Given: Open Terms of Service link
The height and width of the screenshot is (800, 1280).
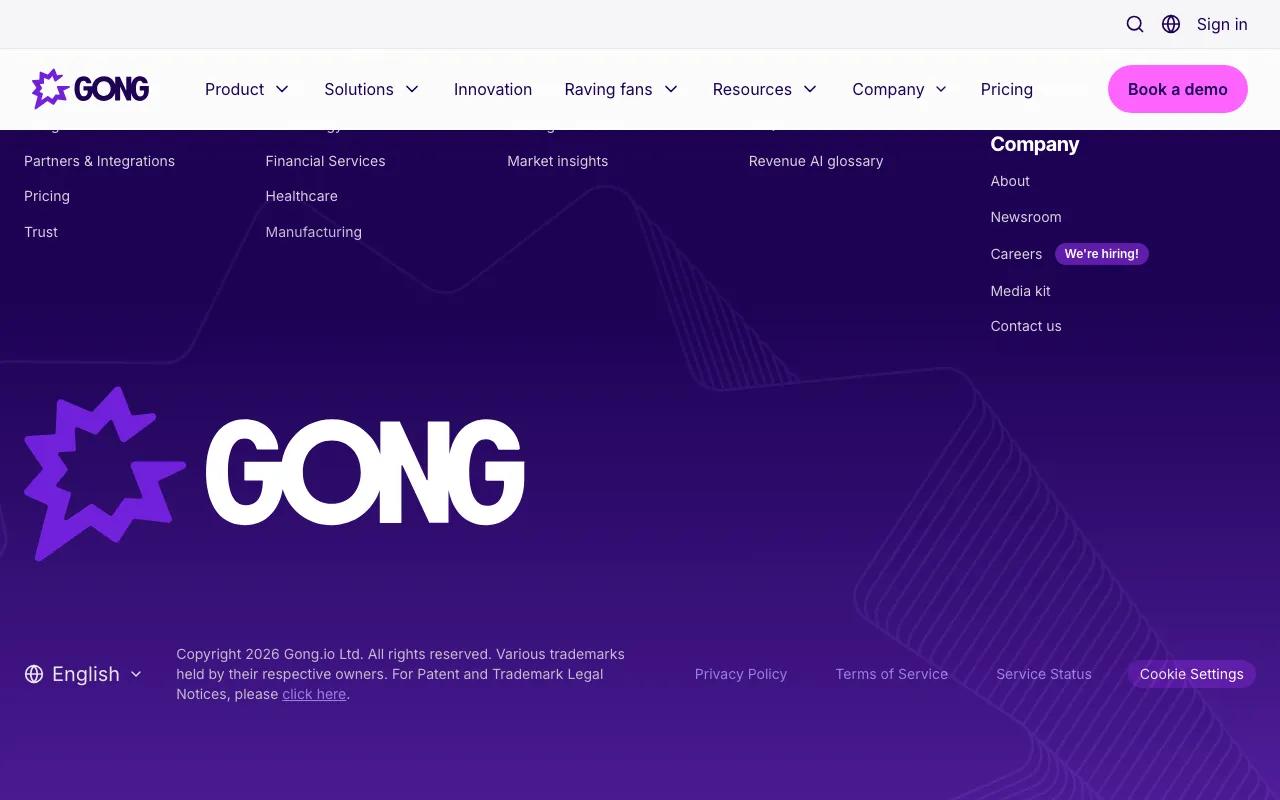Looking at the screenshot, I should [x=892, y=674].
